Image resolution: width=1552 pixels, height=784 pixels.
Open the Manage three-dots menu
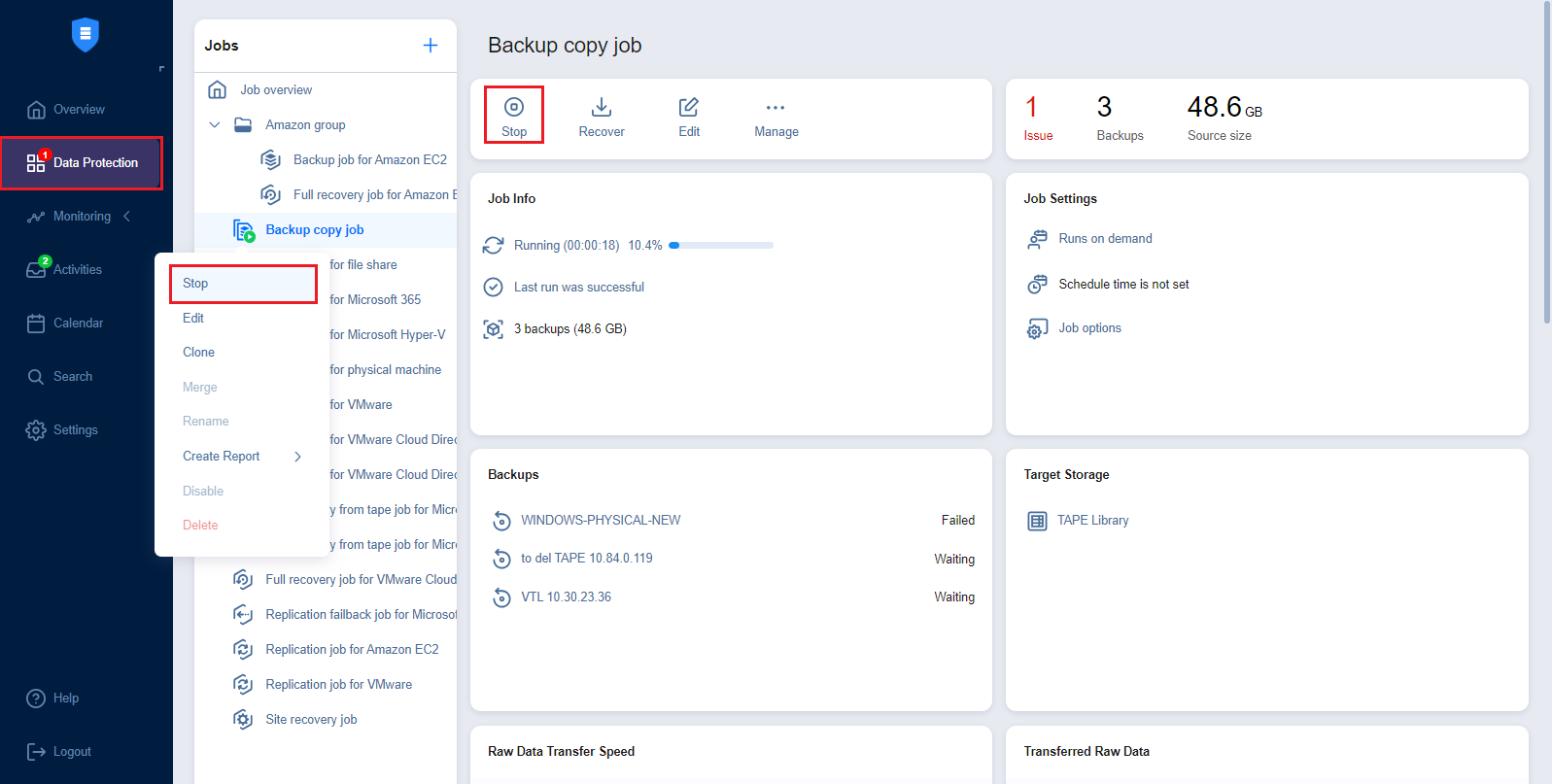tap(776, 108)
